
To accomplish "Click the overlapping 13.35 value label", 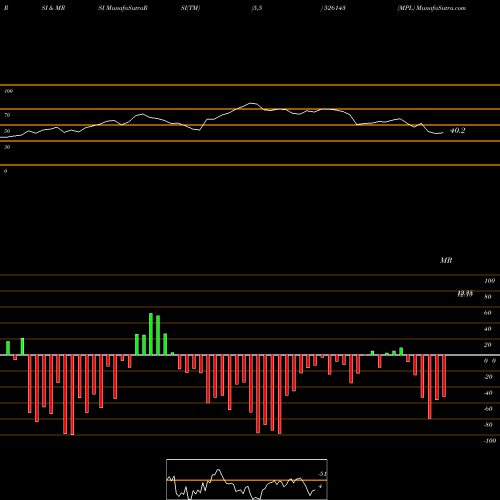I will point(465,293).
